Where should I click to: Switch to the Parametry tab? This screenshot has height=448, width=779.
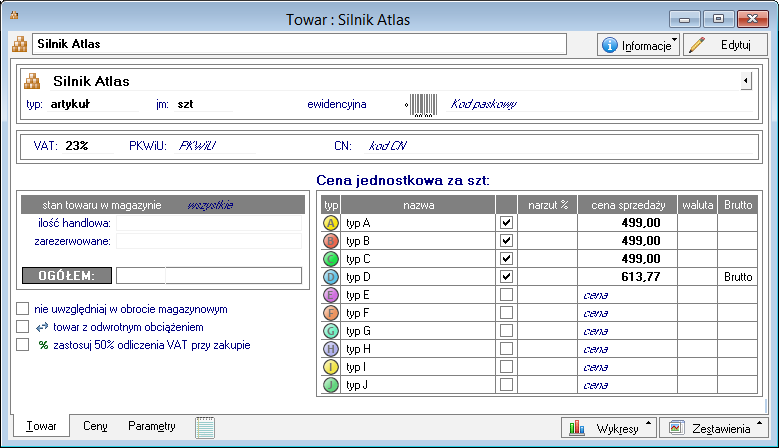152,426
